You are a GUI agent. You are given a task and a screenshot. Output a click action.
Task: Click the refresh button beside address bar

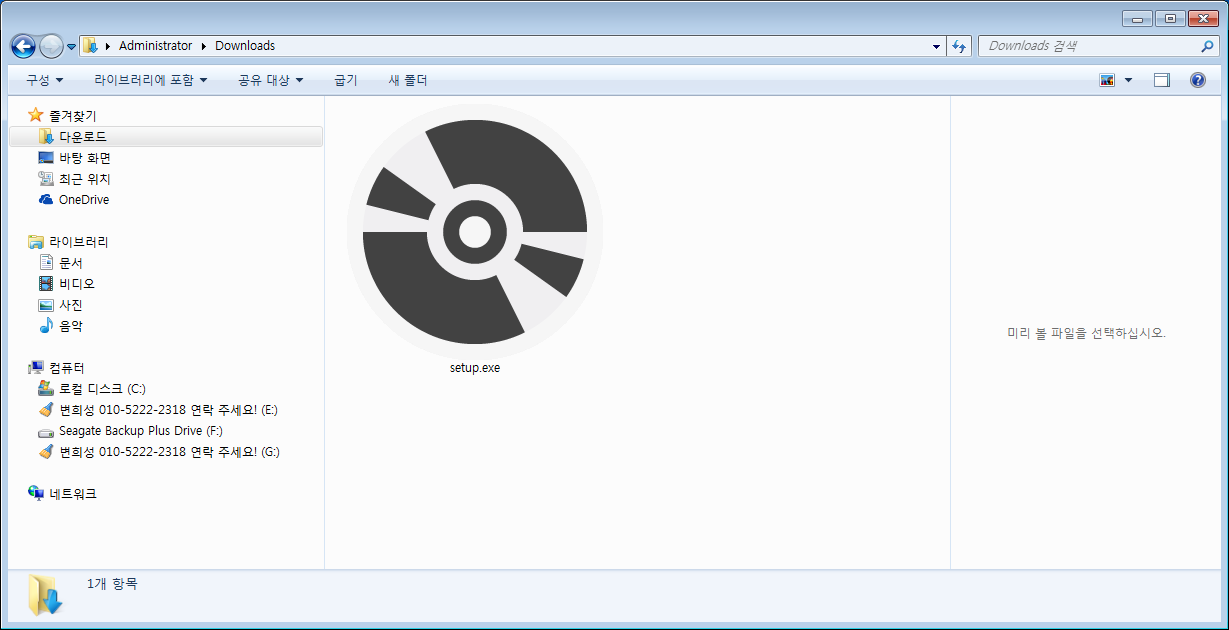coord(960,46)
